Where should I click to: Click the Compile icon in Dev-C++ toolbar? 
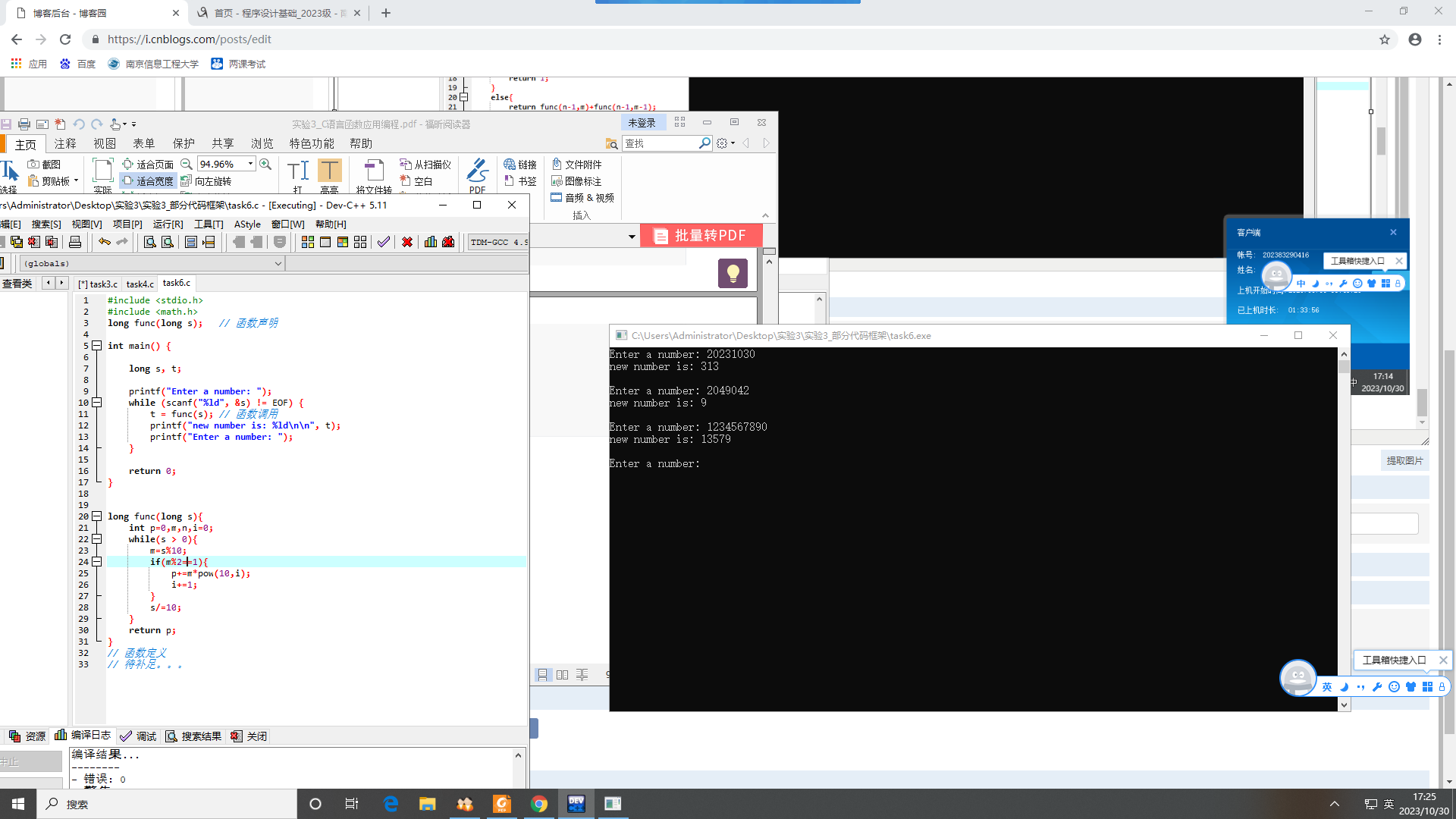[307, 242]
